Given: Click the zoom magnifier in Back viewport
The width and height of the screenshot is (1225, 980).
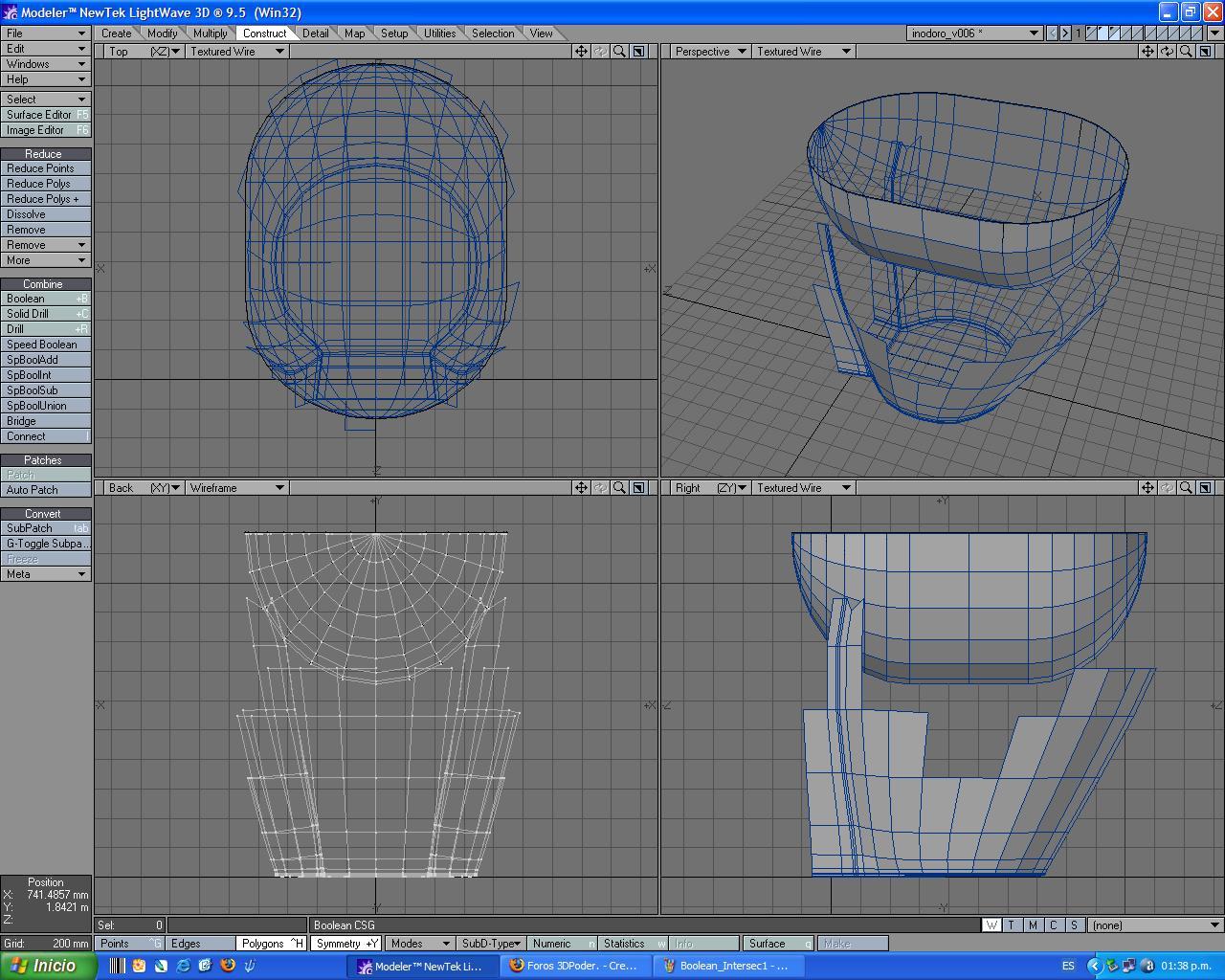Looking at the screenshot, I should coord(619,488).
